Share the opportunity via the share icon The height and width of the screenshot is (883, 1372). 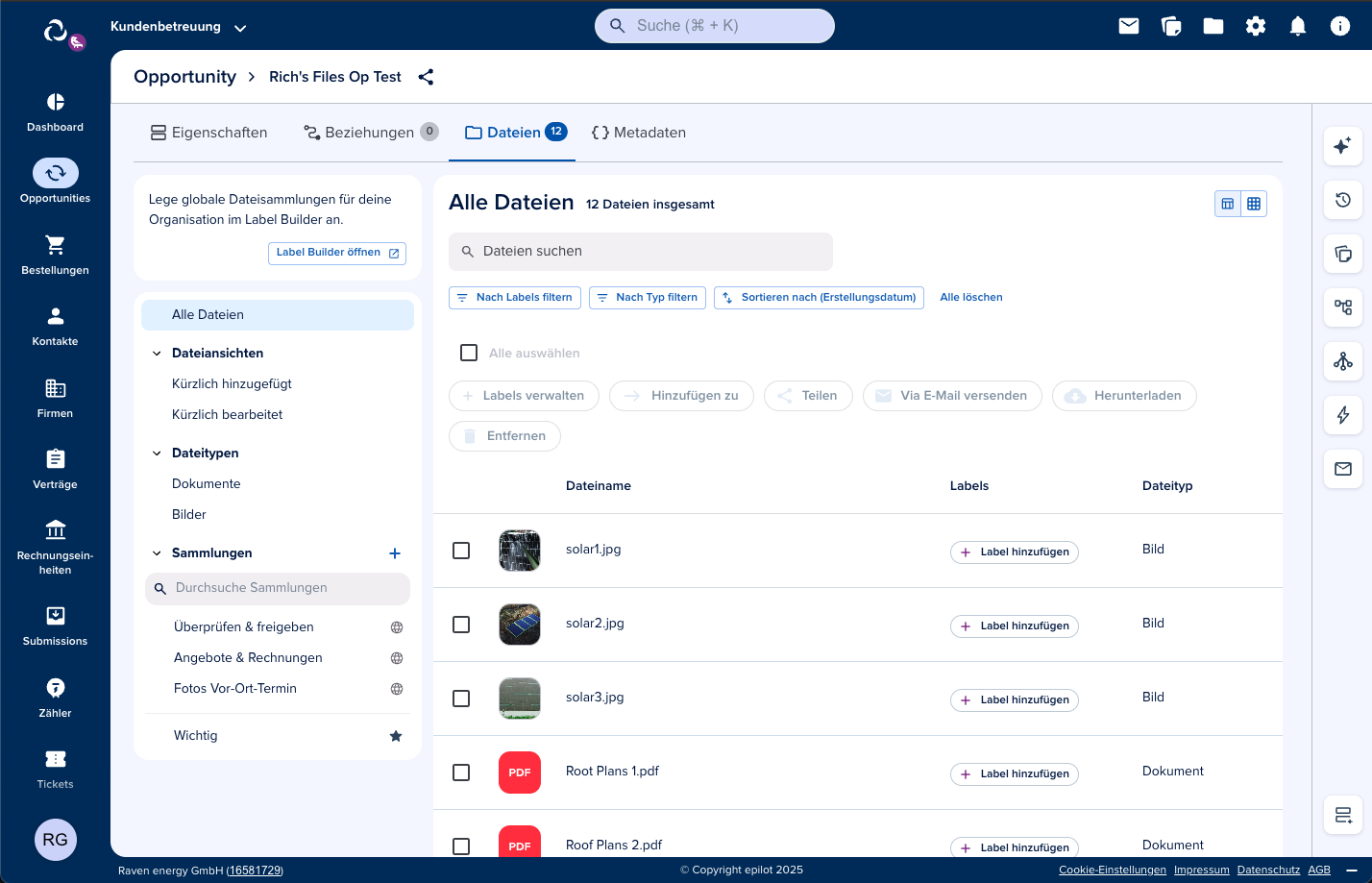pos(426,77)
